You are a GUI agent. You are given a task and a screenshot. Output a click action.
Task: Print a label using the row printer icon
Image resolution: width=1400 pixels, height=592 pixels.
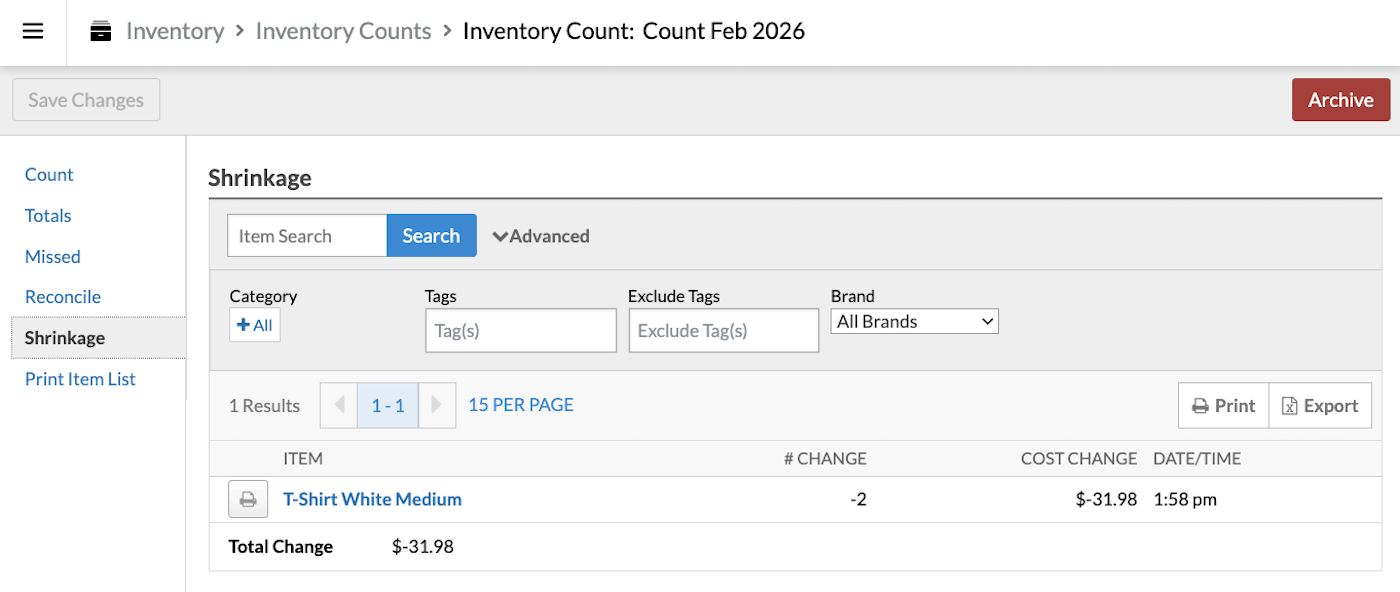tap(247, 498)
